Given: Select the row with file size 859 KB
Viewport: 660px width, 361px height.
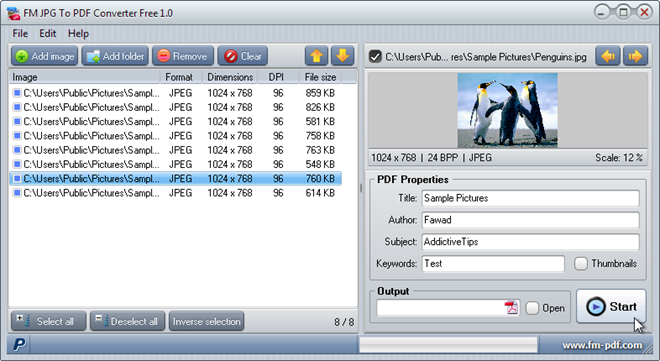Looking at the screenshot, I should point(176,93).
